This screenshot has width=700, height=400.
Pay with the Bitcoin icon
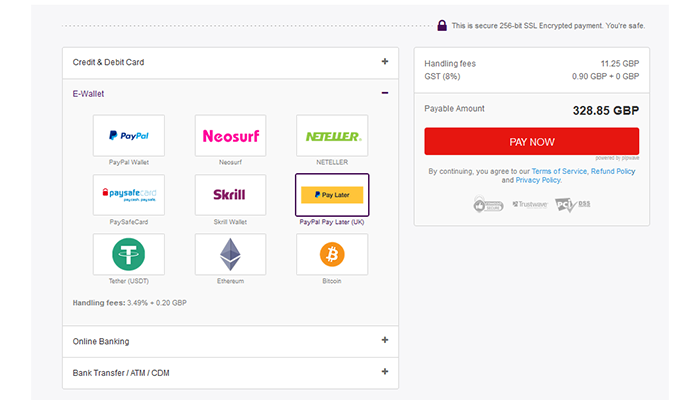tap(333, 254)
